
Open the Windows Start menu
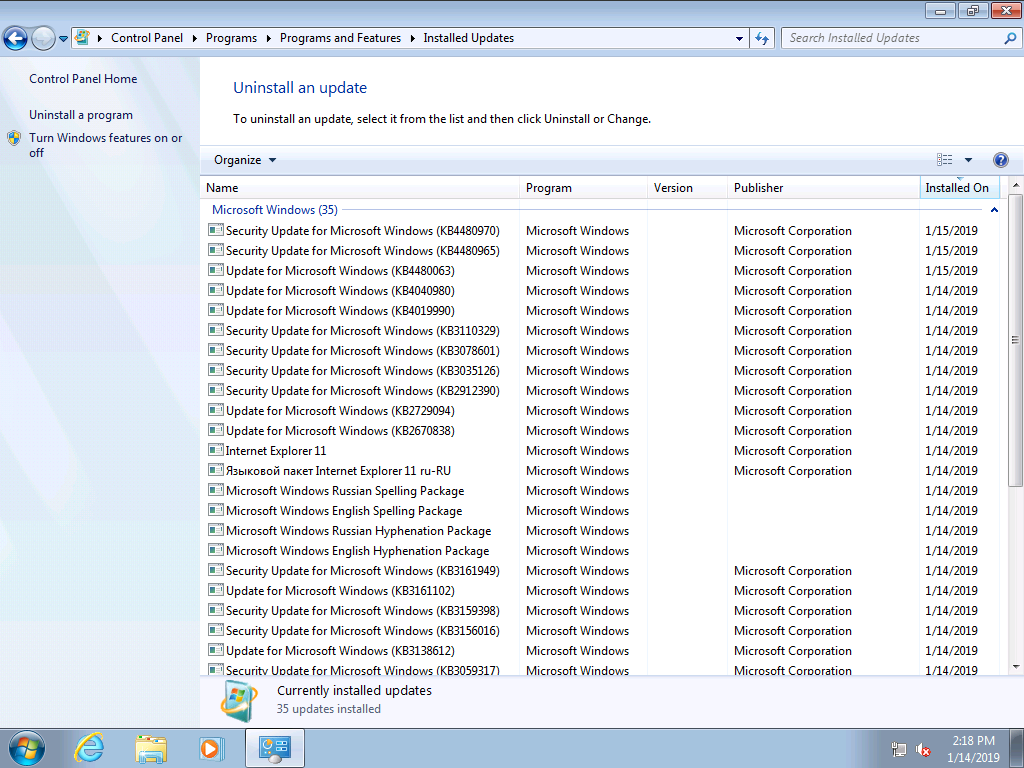(x=27, y=748)
